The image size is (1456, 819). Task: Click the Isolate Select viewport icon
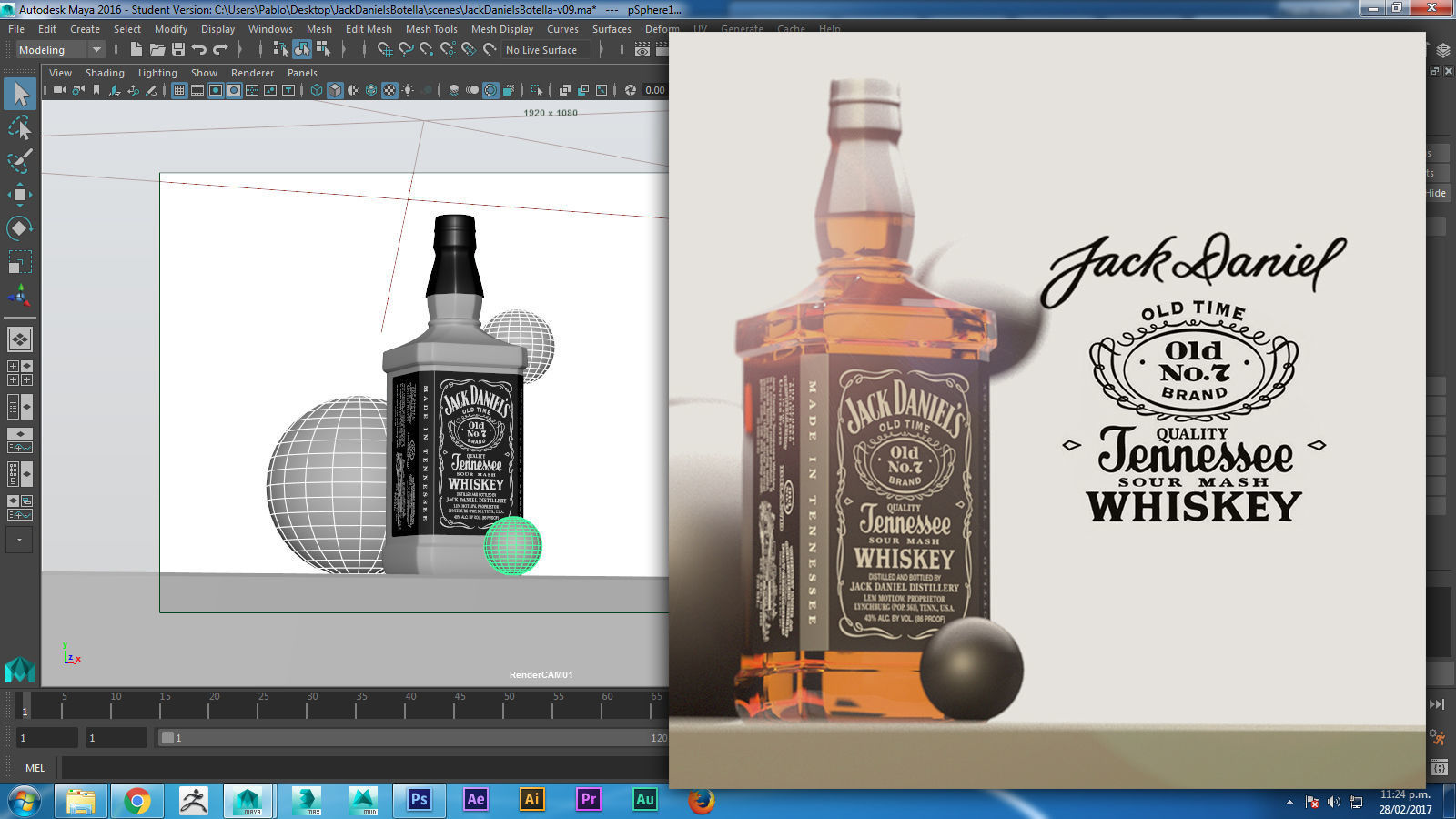coord(537,90)
